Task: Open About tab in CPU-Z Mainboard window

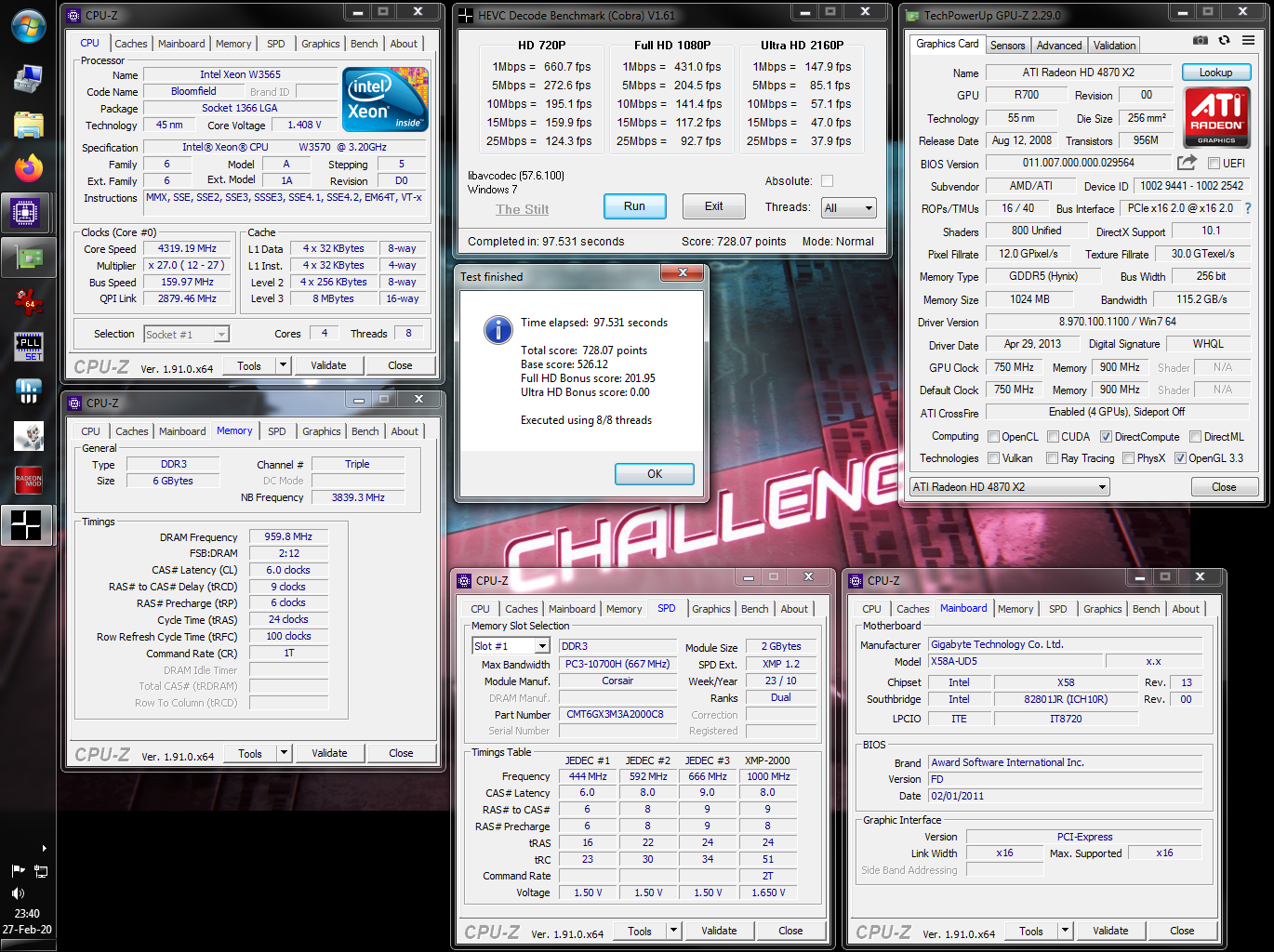Action: [1186, 609]
